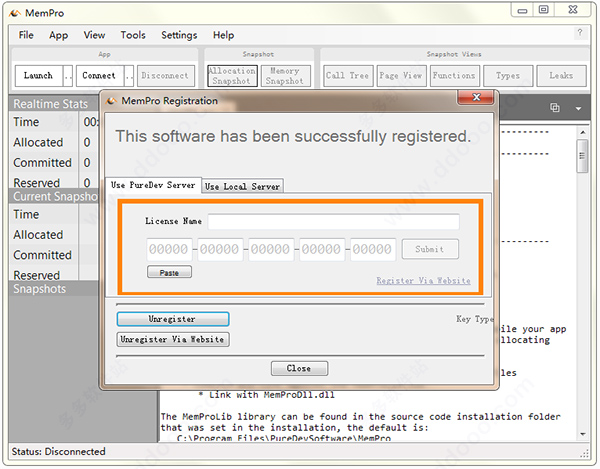
Task: Click the Disconnect button
Action: [x=165, y=76]
